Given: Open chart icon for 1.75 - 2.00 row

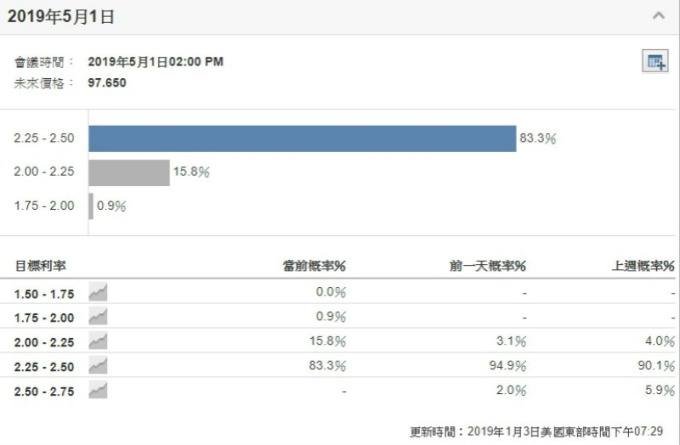Looking at the screenshot, I should [98, 317].
